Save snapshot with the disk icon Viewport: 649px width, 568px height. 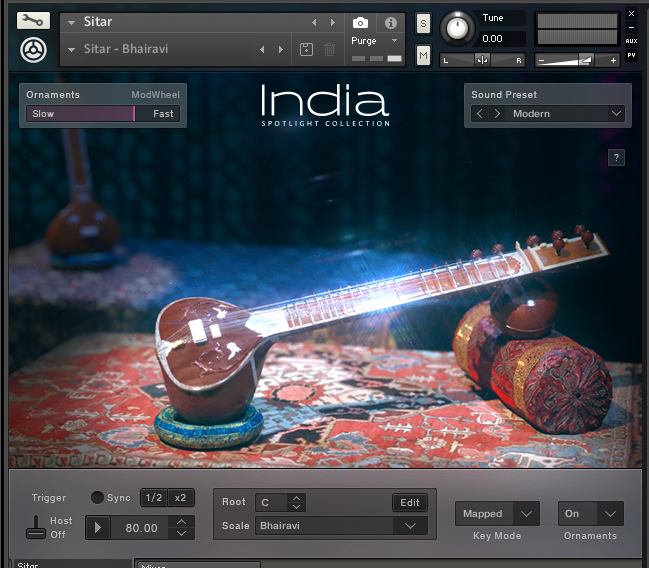306,50
